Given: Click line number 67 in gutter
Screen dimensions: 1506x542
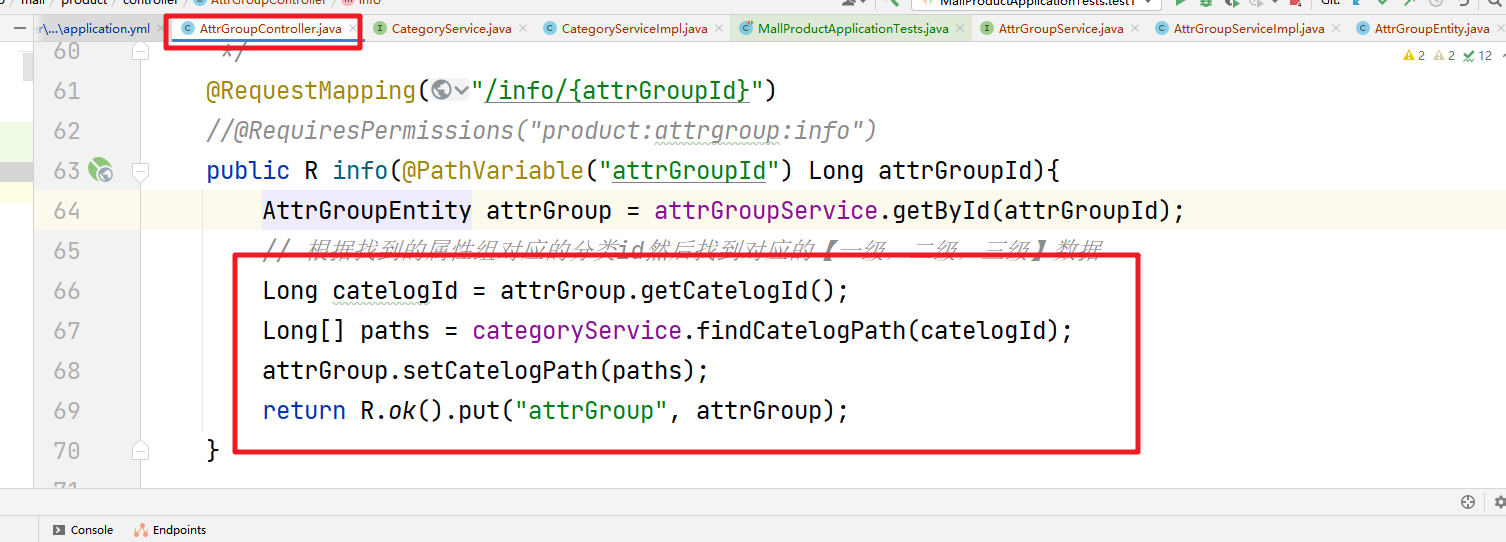Looking at the screenshot, I should pyautogui.click(x=66, y=331).
